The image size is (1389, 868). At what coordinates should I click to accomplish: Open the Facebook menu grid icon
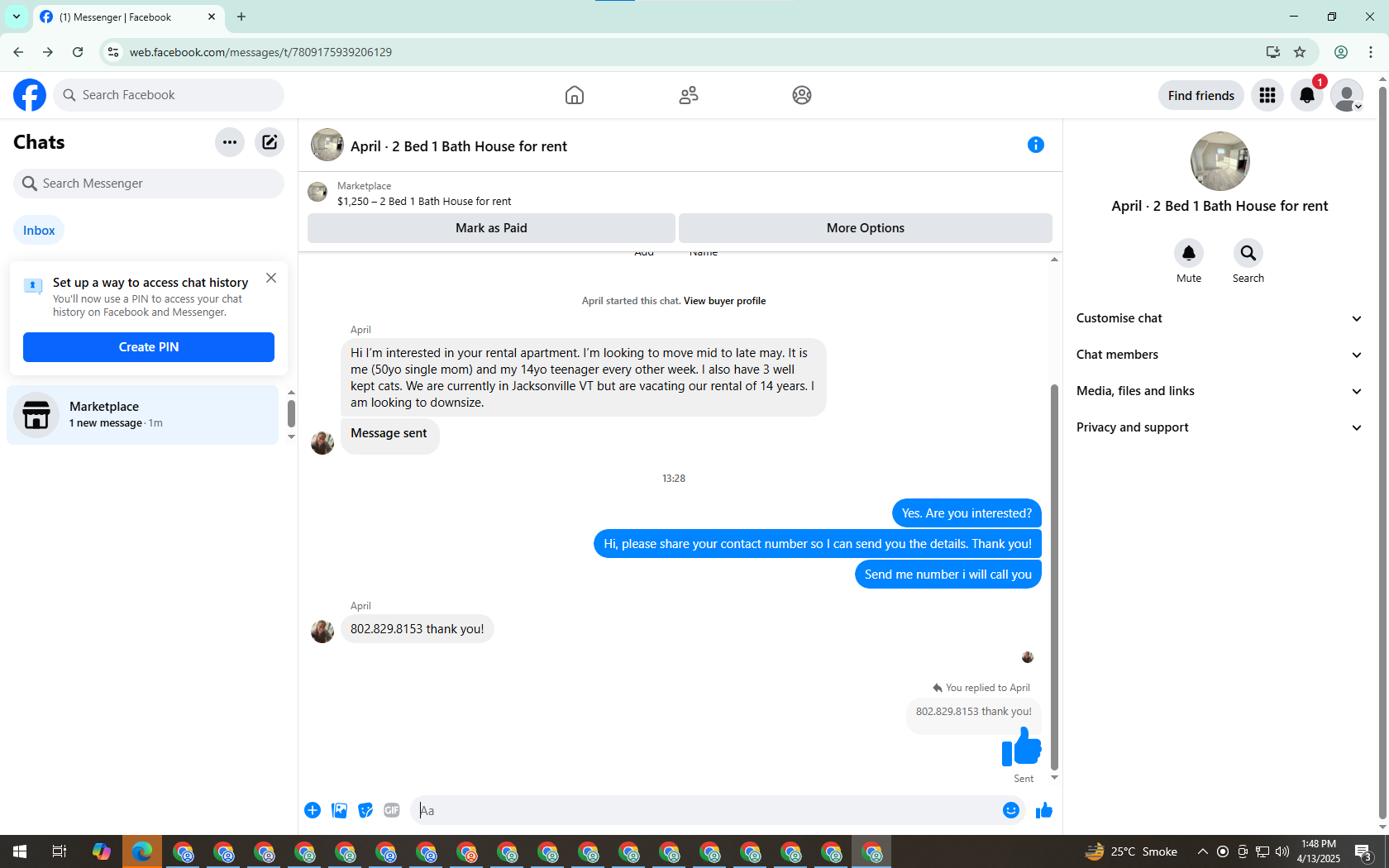coord(1267,95)
